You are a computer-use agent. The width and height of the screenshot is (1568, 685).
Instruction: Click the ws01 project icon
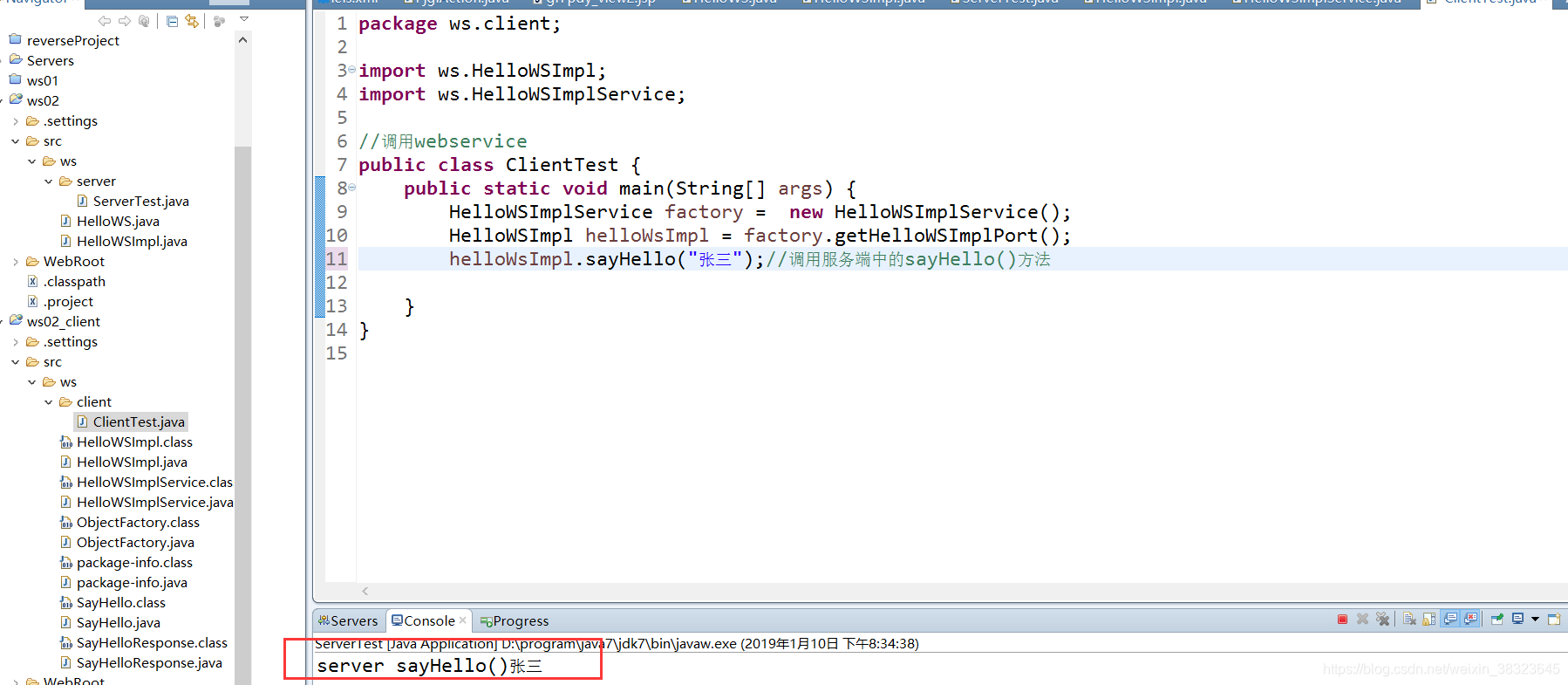(16, 80)
